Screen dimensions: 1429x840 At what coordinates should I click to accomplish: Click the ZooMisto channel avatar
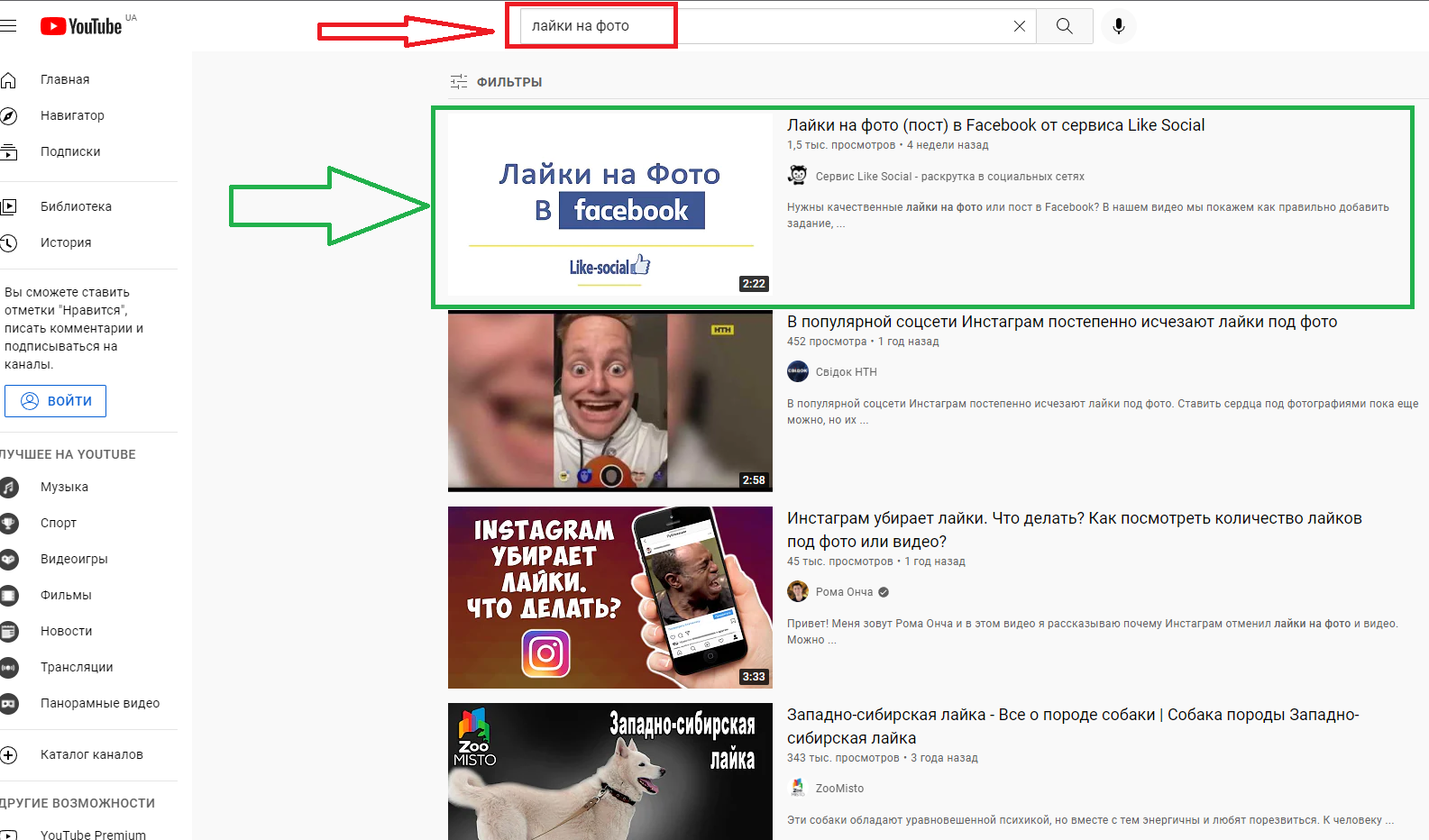pyautogui.click(x=797, y=788)
